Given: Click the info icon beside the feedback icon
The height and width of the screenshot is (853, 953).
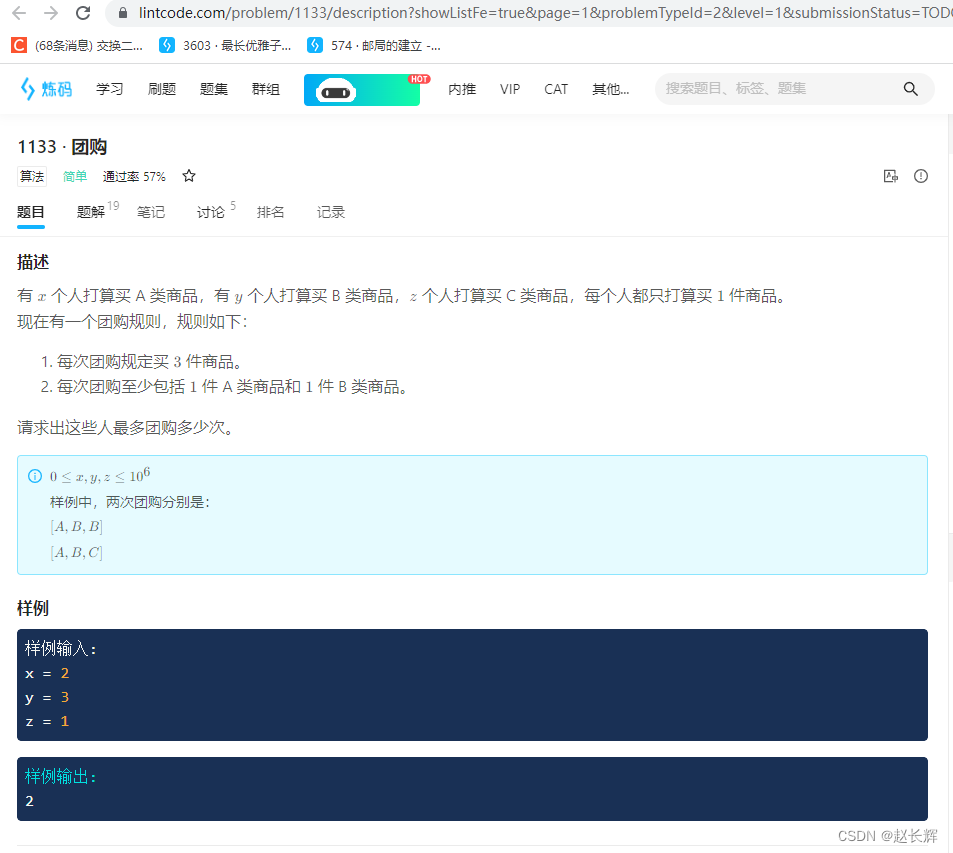Looking at the screenshot, I should 920,176.
